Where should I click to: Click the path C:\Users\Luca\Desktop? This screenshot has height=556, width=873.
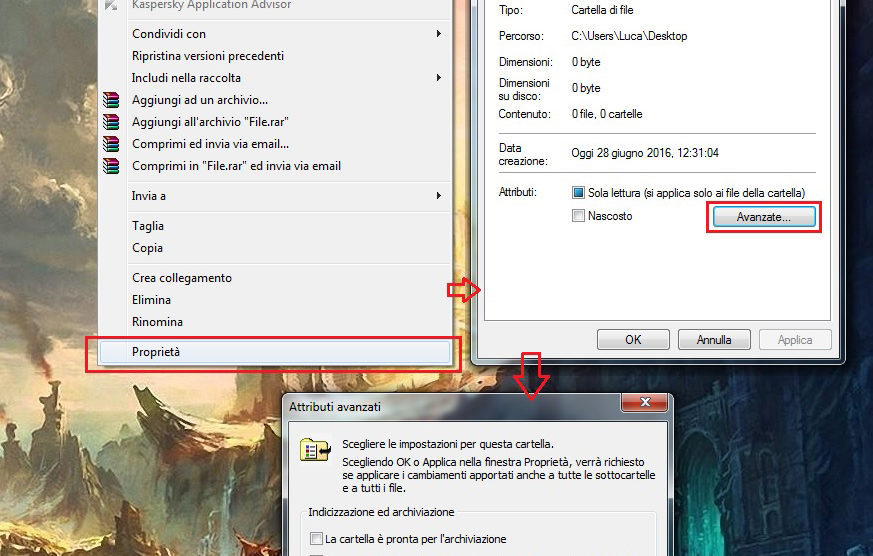[629, 36]
